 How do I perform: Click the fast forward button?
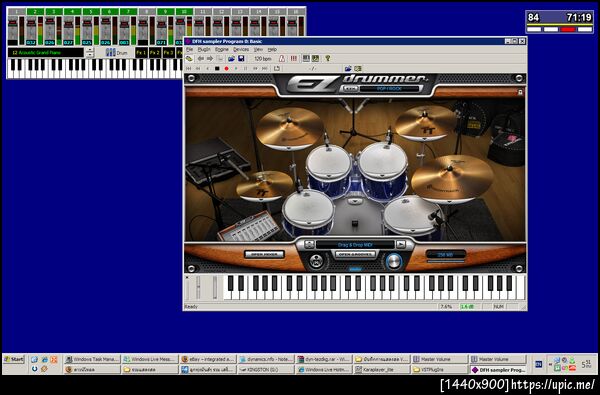pyautogui.click(x=255, y=69)
